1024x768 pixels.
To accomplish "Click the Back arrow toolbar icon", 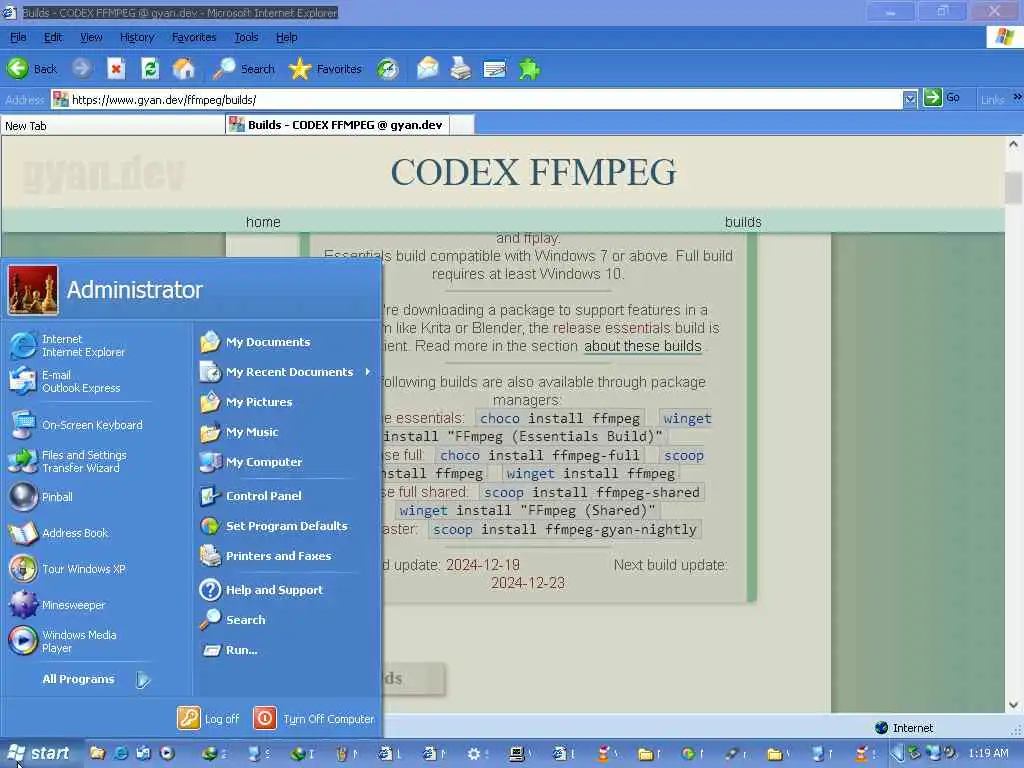I will pyautogui.click(x=18, y=69).
